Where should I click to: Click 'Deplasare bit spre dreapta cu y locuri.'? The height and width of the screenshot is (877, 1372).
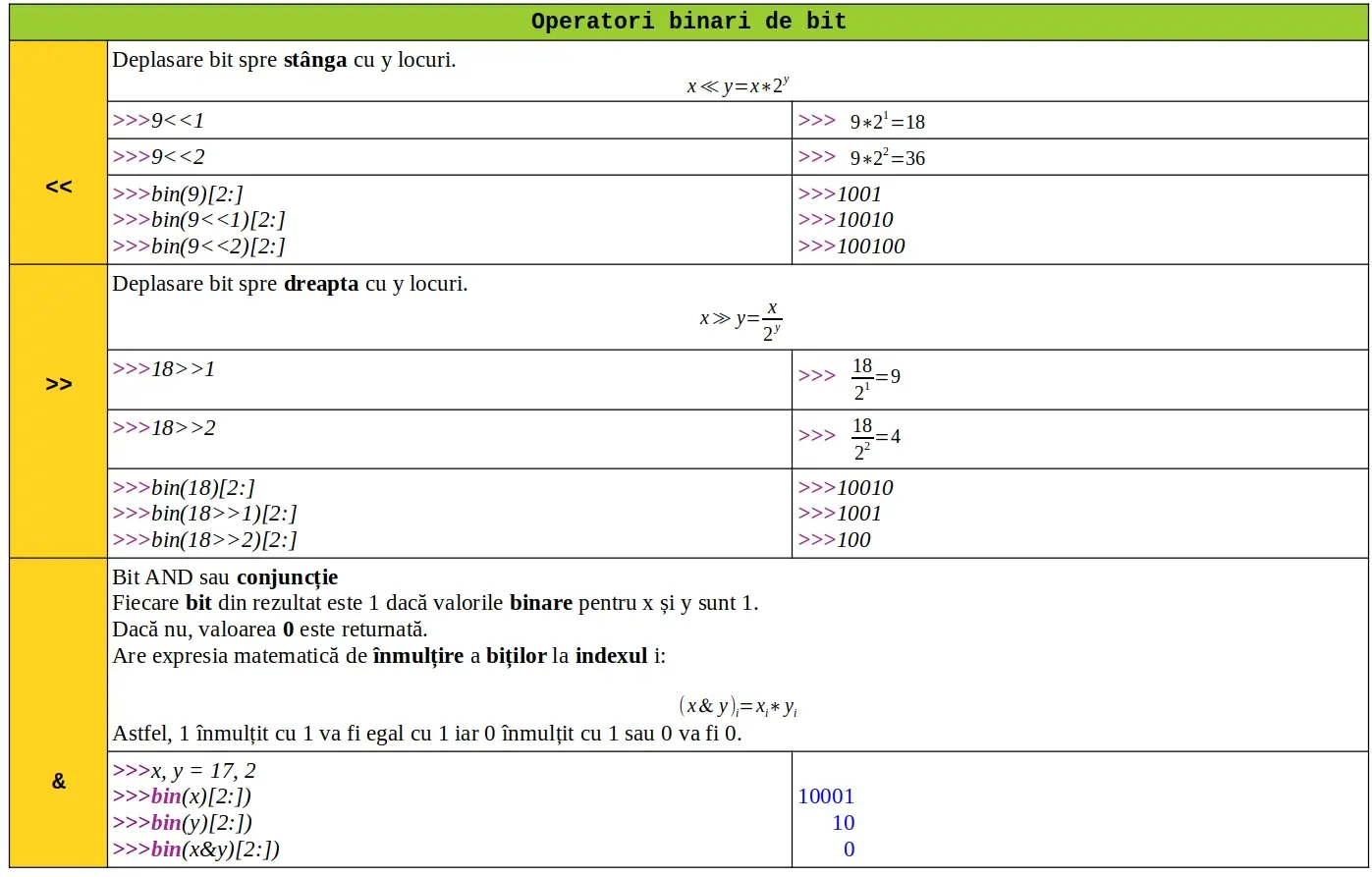[x=290, y=284]
